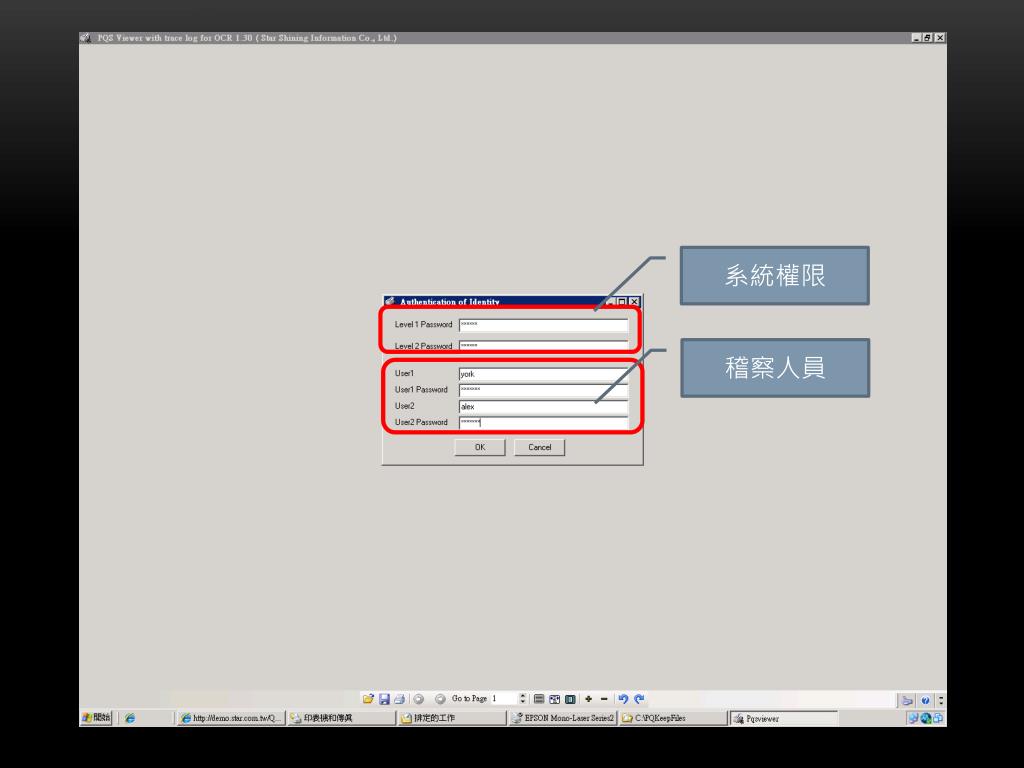Screen dimensions: 1024x768
Task: Switch to the demo.star.com.tw browser taskbar item
Action: pos(231,718)
